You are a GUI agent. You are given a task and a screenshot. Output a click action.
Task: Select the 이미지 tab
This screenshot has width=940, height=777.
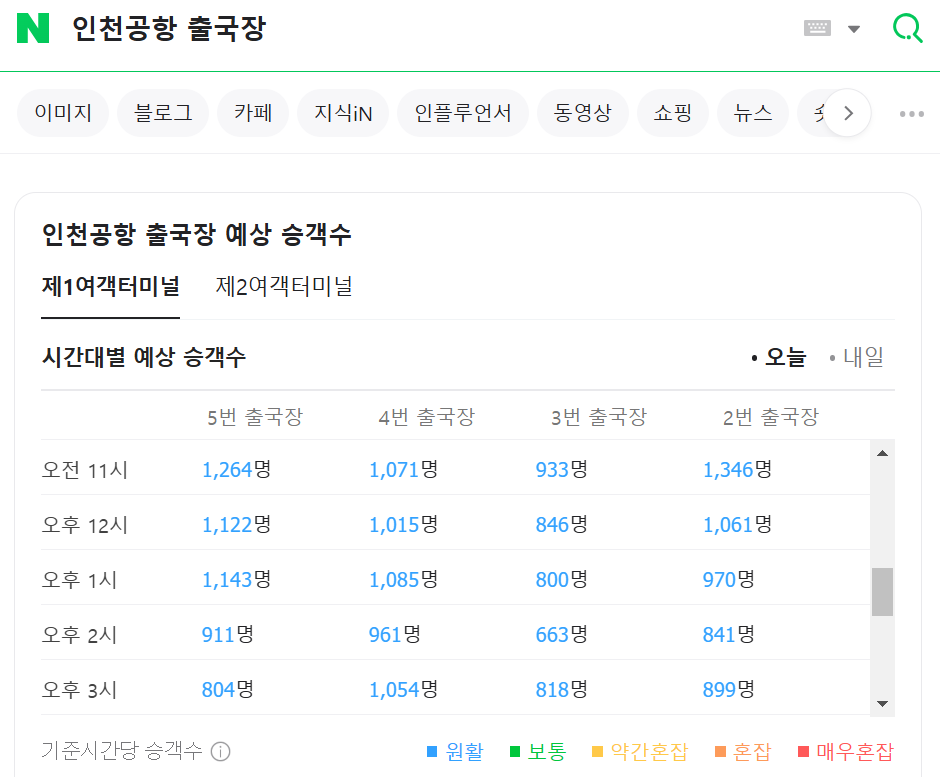[x=63, y=113]
